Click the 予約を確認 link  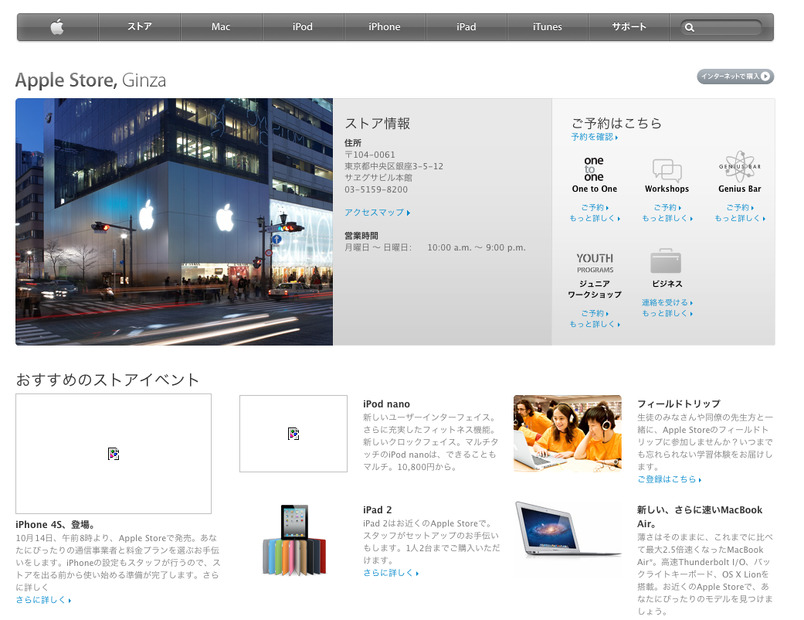pos(594,137)
